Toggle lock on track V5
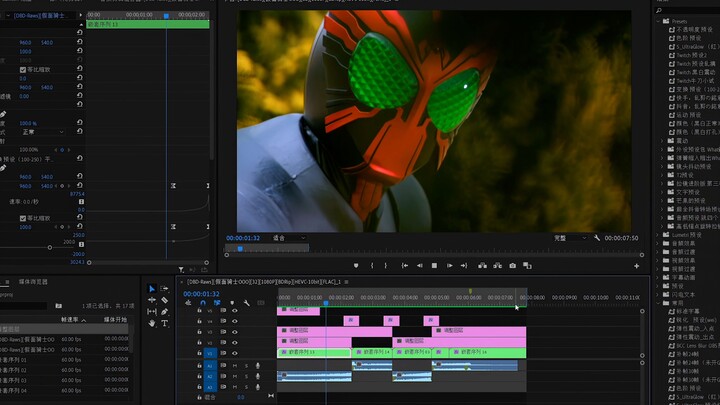Image resolution: width=720 pixels, height=405 pixels. (199, 310)
